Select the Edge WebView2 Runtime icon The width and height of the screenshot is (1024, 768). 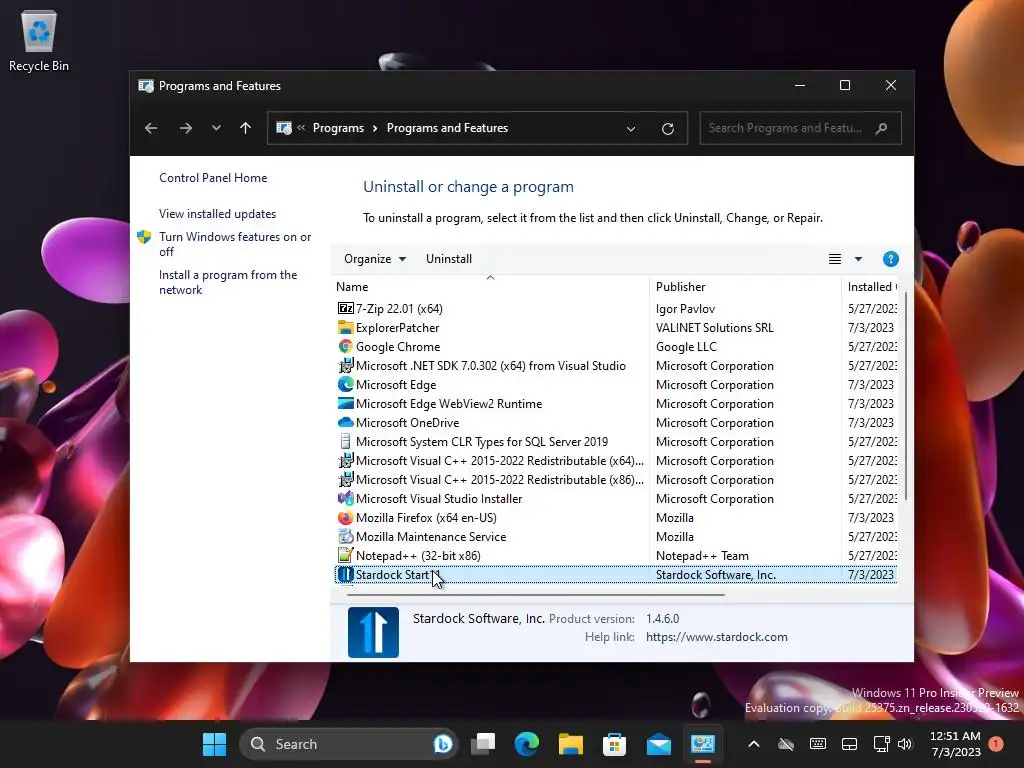pos(345,403)
